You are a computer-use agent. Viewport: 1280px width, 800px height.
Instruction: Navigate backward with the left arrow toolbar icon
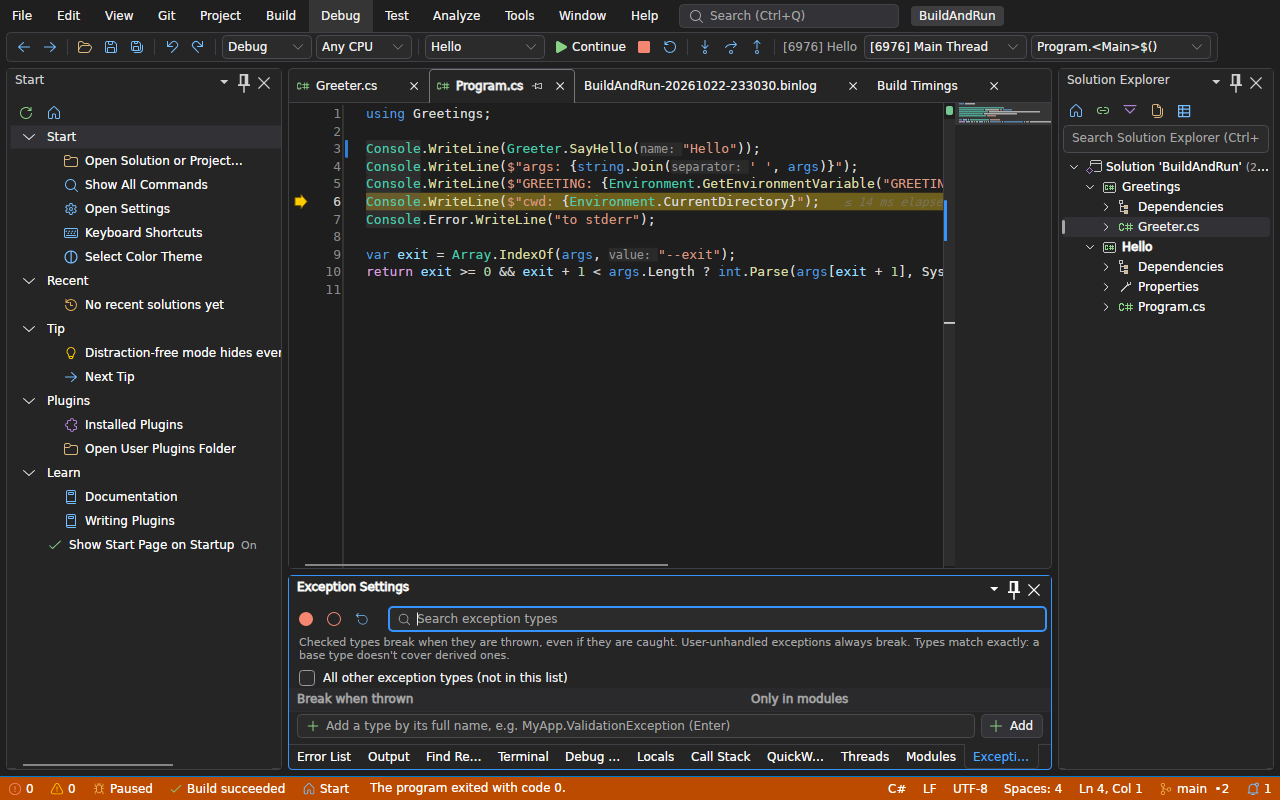(x=24, y=47)
